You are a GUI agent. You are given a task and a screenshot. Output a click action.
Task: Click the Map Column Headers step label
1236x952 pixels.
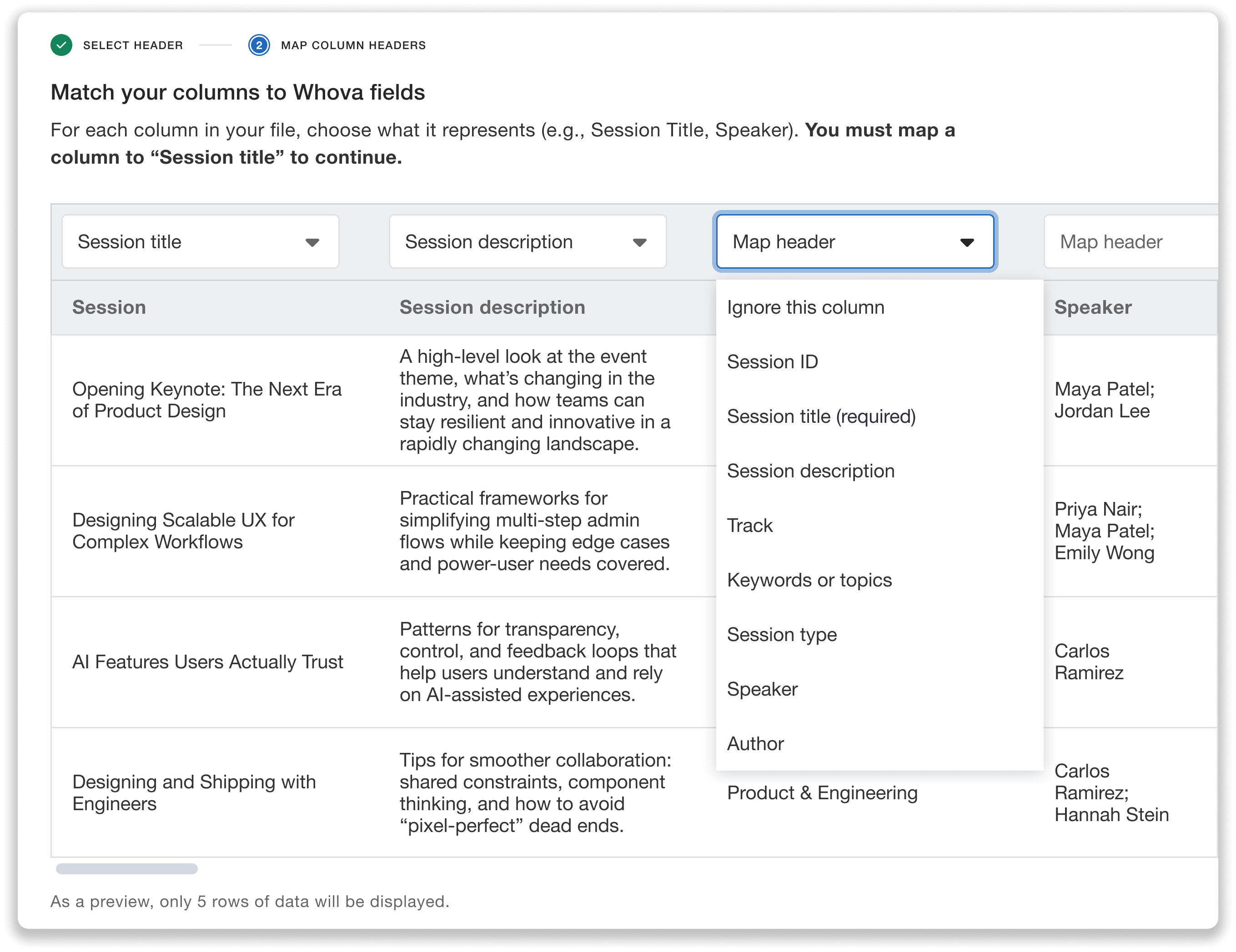click(x=353, y=45)
